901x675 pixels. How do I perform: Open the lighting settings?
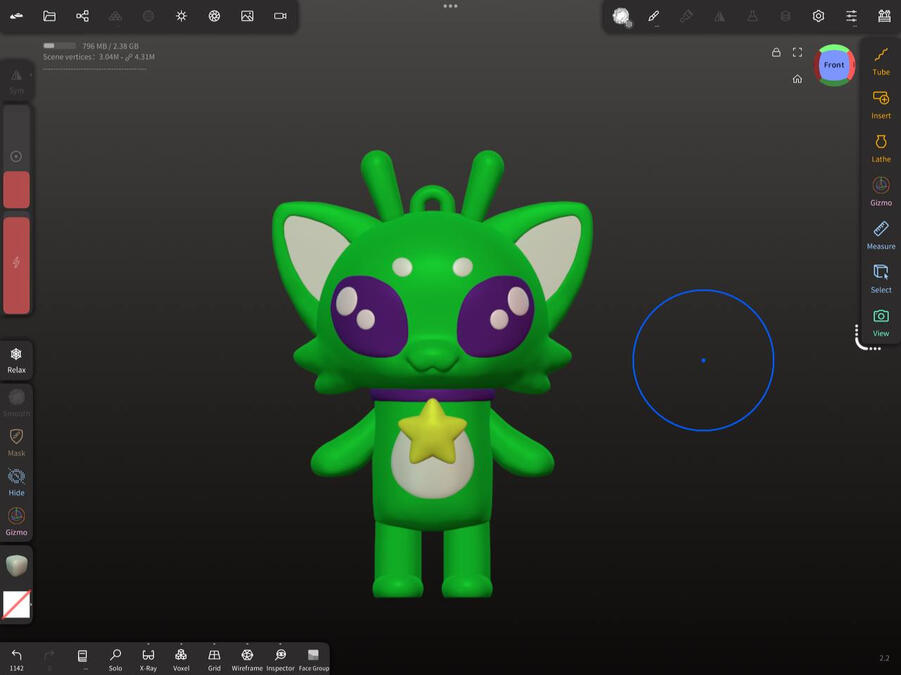click(181, 16)
